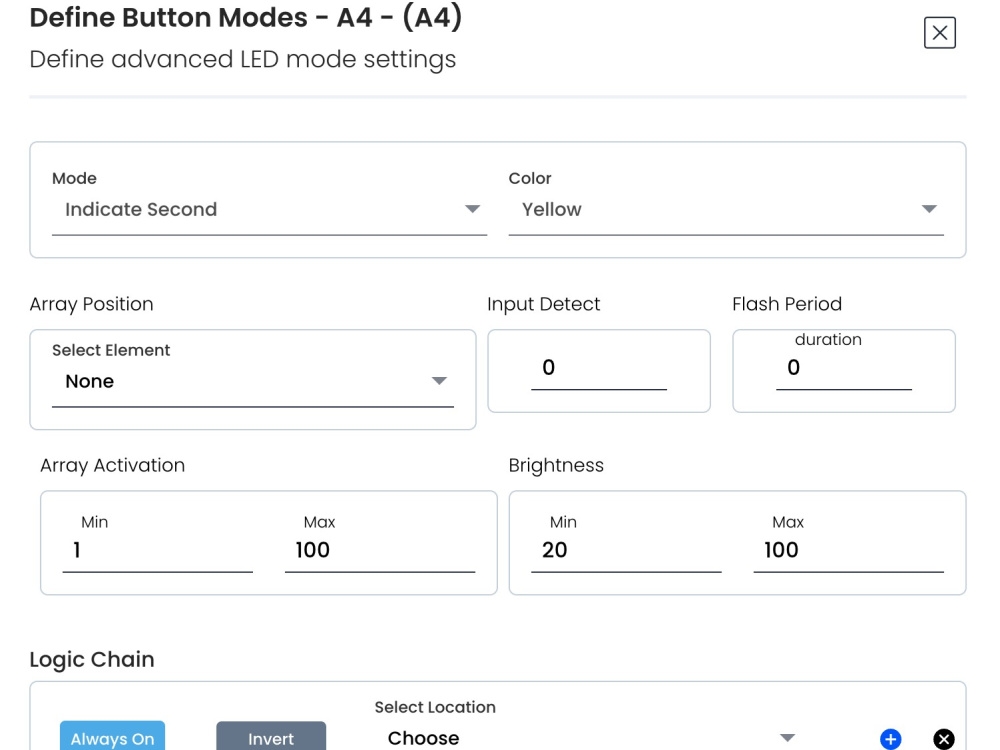1000x750 pixels.
Task: Close the Define Button Modes dialog
Action: (938, 33)
